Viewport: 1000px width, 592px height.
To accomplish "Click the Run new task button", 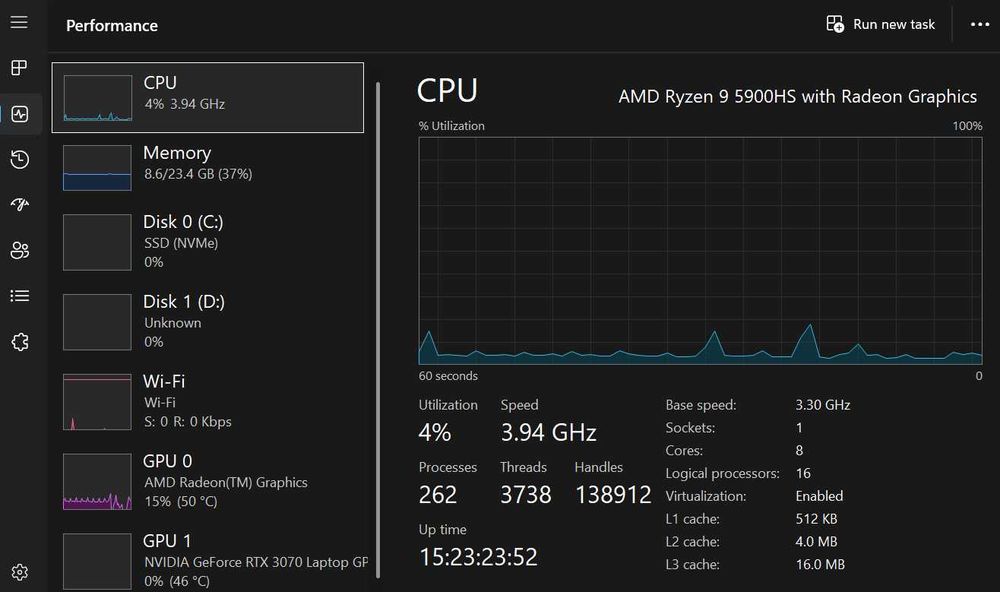I will pos(881,24).
